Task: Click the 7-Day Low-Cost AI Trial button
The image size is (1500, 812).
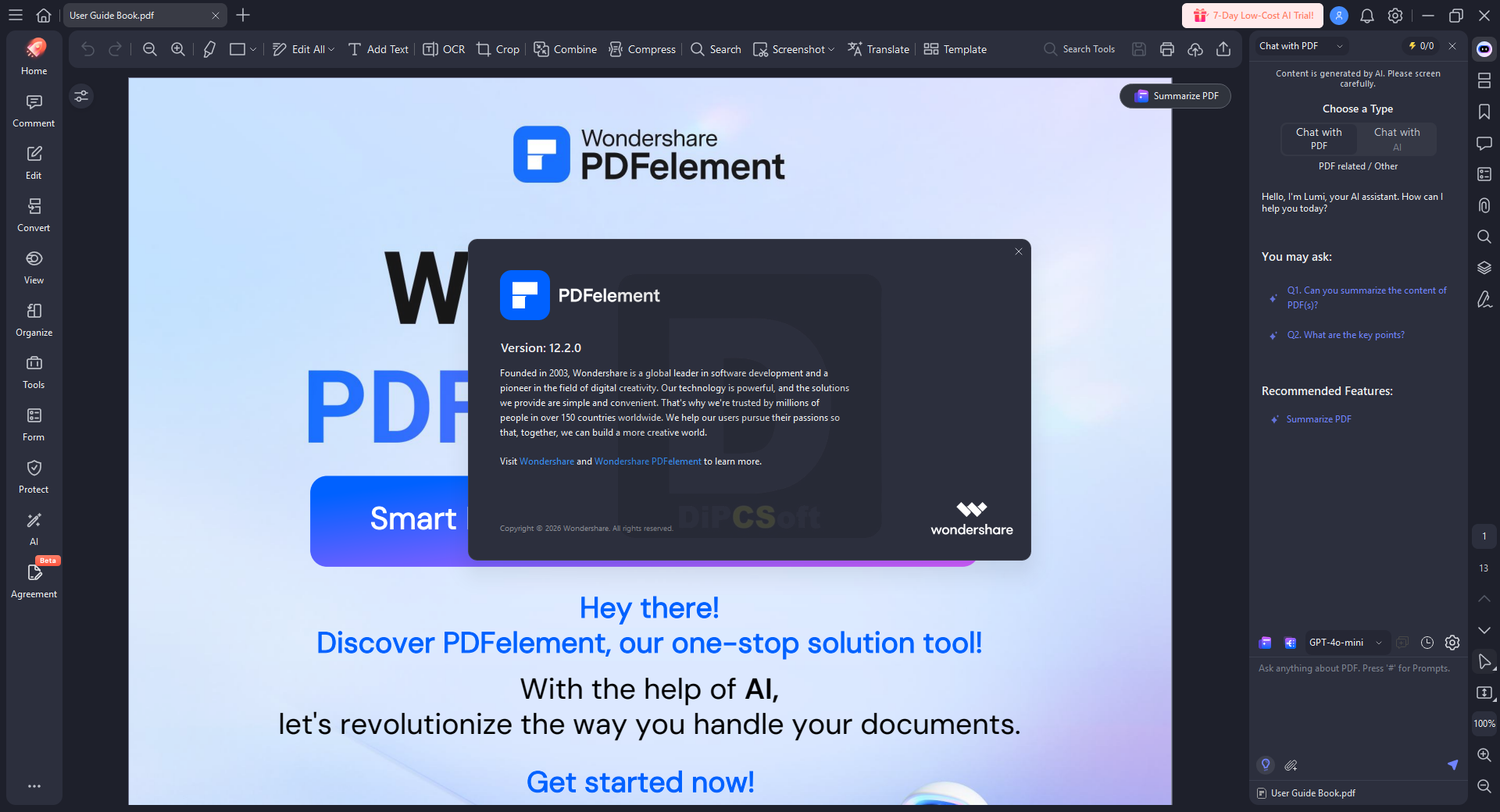Action: point(1252,16)
